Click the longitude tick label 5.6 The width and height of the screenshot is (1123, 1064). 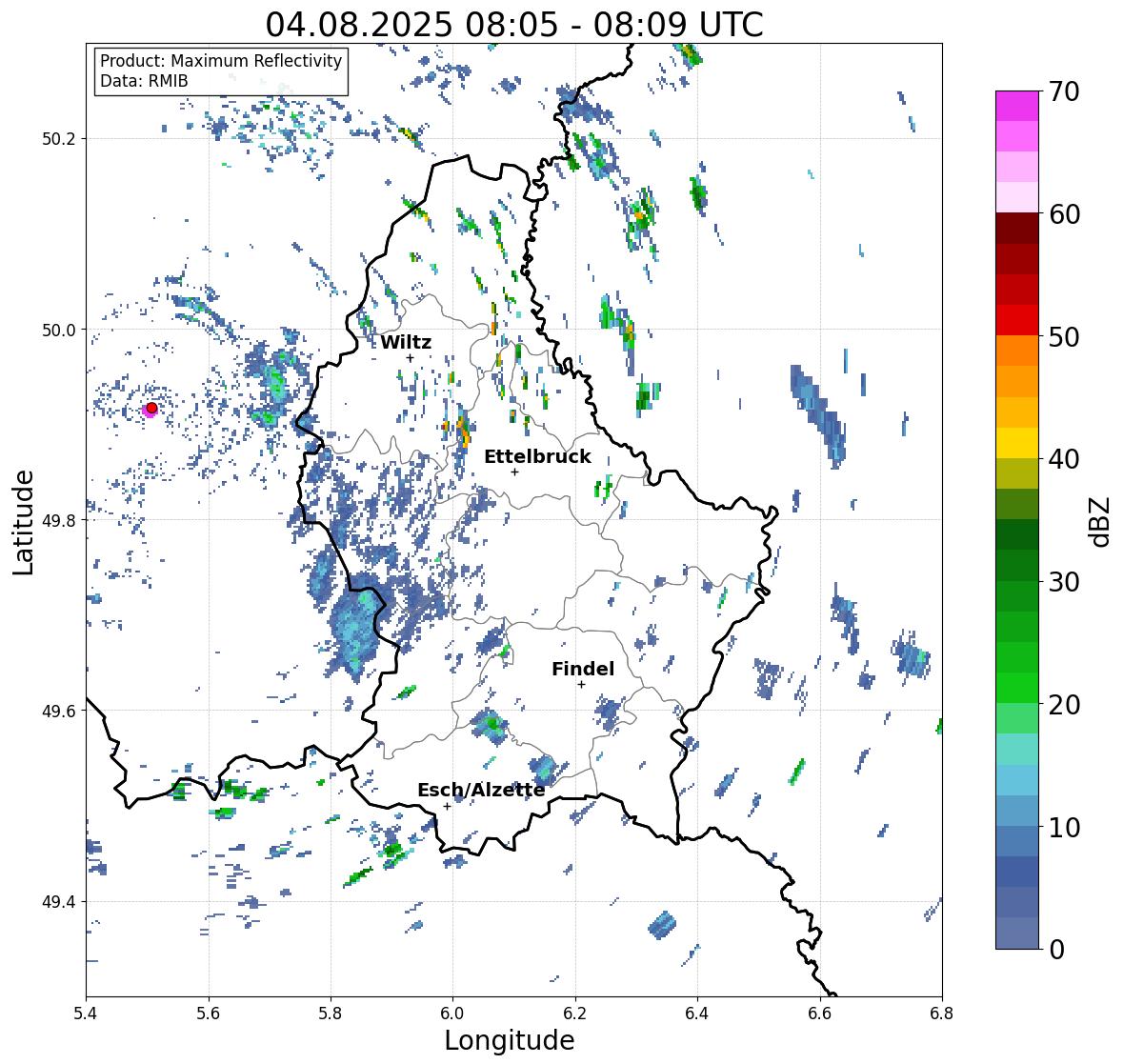pos(209,1014)
